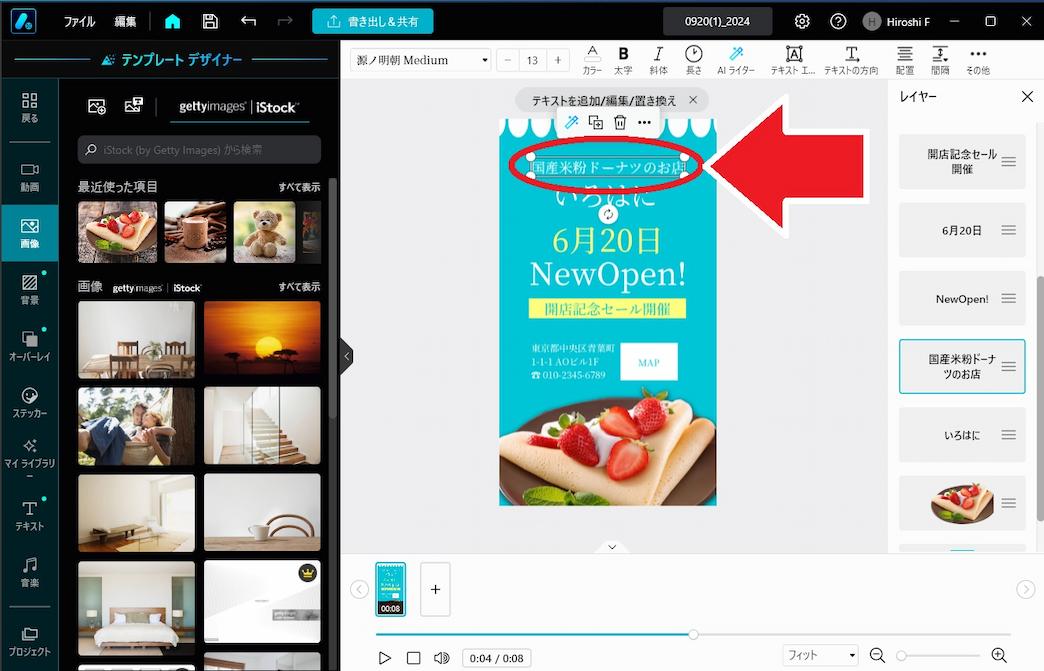
Task: Select the AI ライター tool
Action: (x=737, y=58)
